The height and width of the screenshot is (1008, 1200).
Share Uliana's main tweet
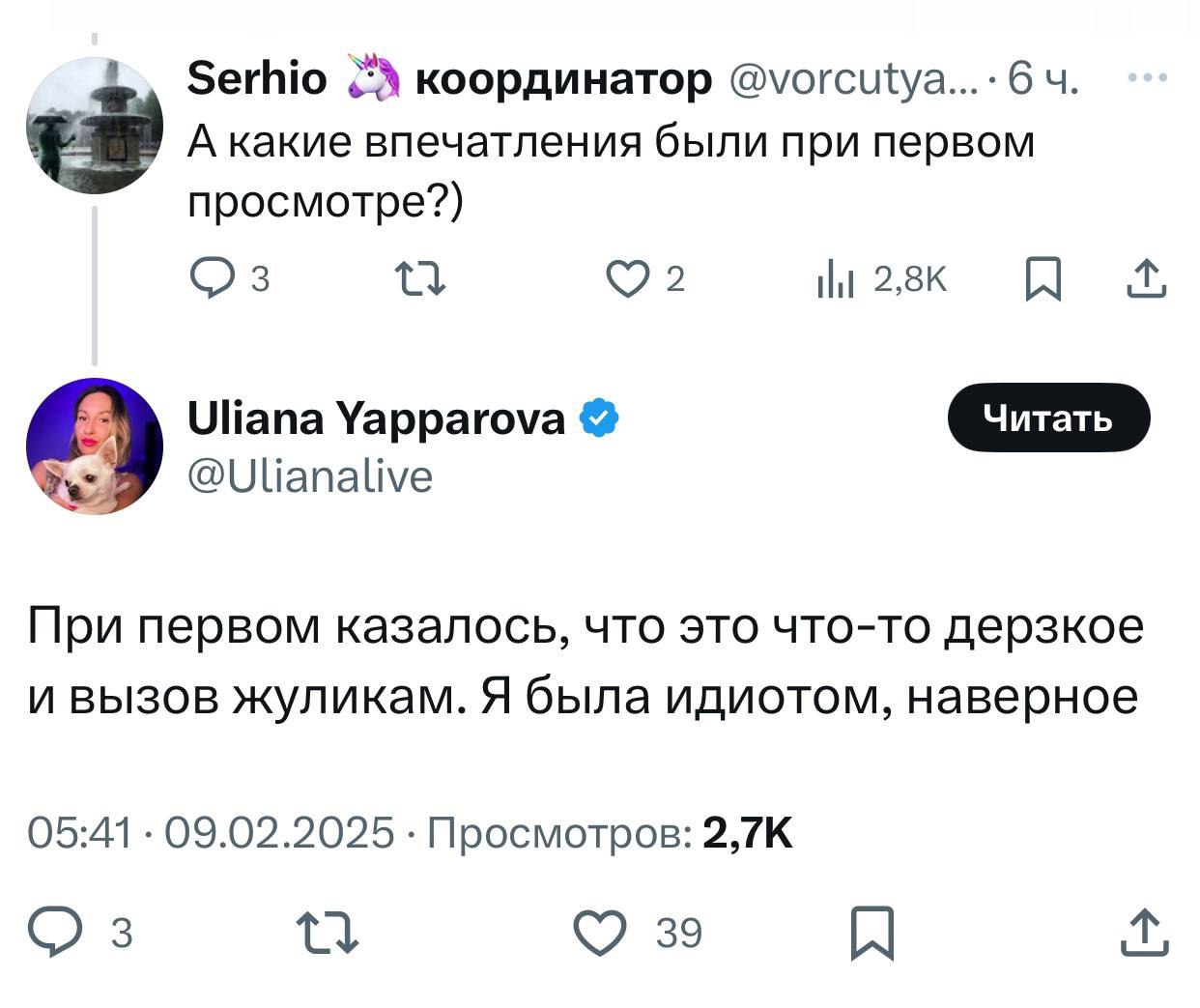pyautogui.click(x=1146, y=933)
